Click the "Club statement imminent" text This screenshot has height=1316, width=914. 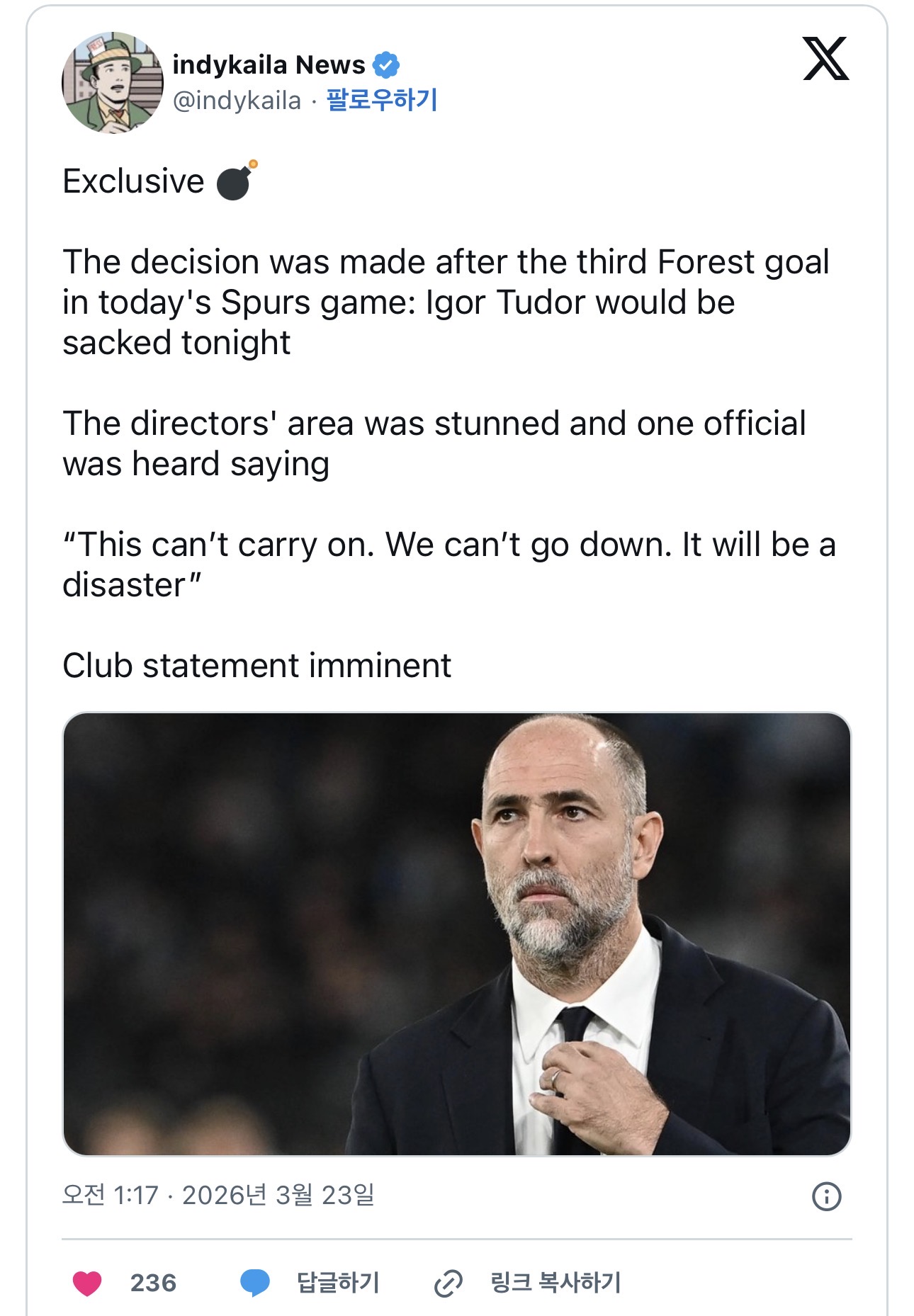click(x=256, y=666)
